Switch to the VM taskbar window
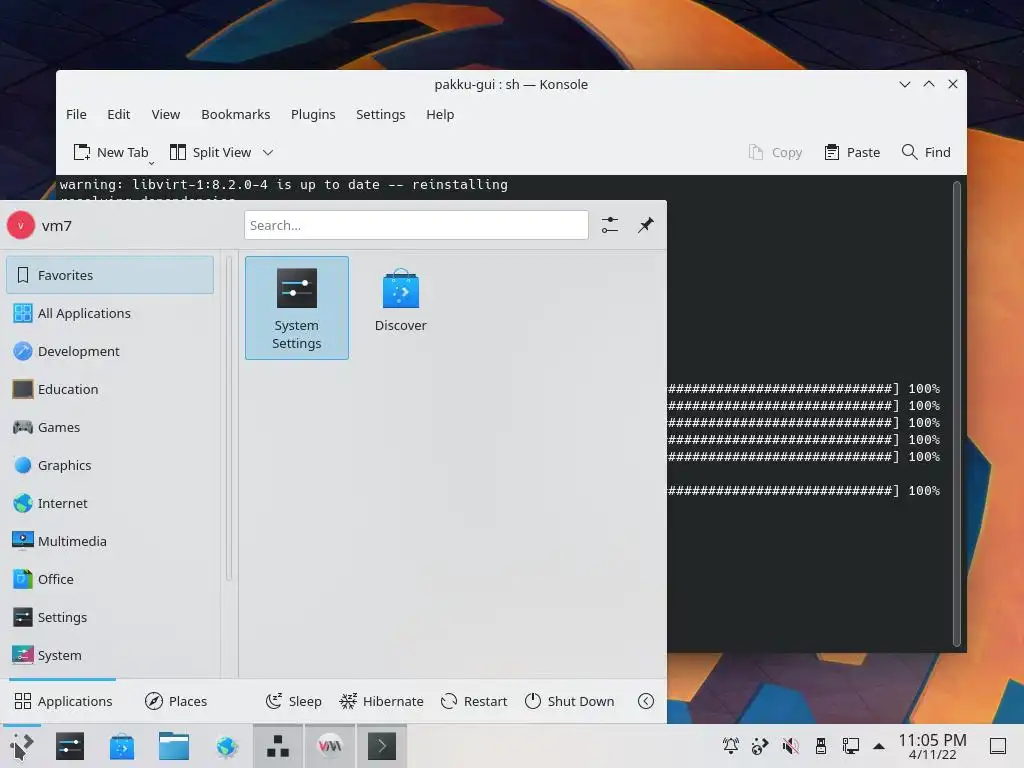This screenshot has width=1024, height=768. click(x=330, y=746)
